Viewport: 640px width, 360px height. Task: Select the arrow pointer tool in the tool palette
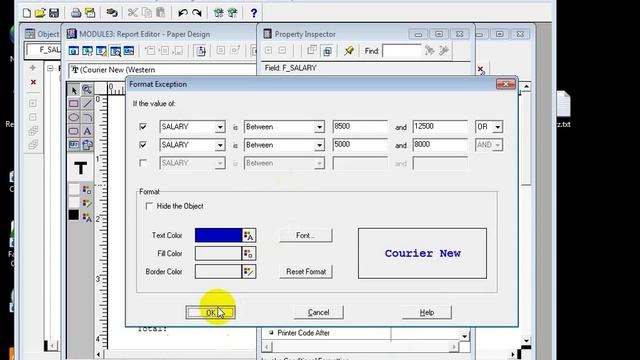[x=74, y=89]
